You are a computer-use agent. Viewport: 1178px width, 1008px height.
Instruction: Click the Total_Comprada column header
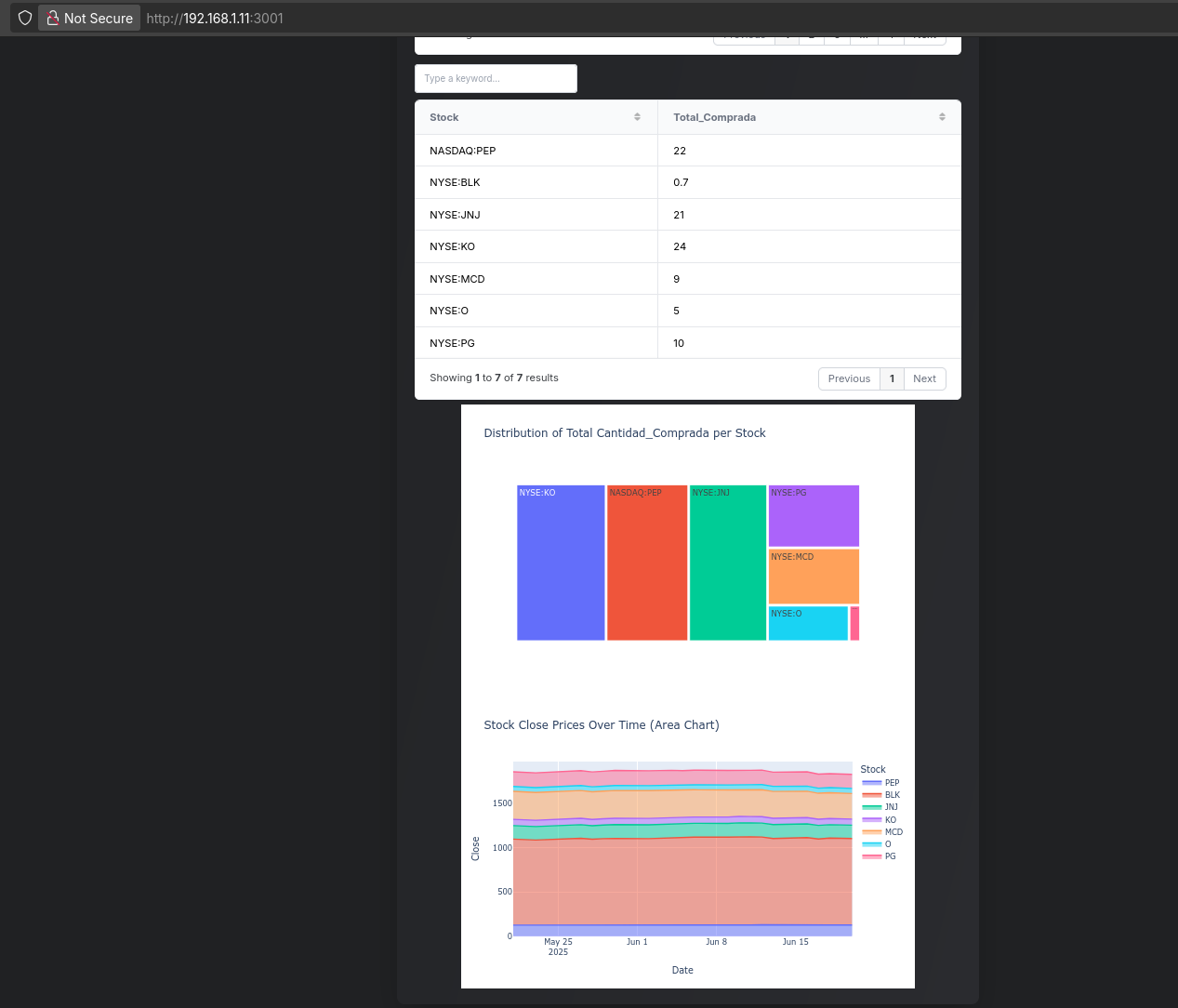(810, 117)
